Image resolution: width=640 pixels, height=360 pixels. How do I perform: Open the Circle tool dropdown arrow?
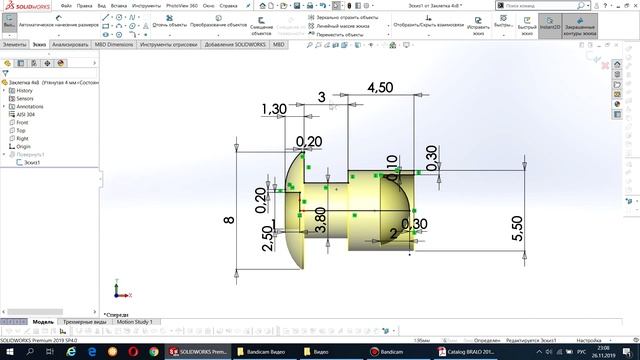click(x=125, y=17)
